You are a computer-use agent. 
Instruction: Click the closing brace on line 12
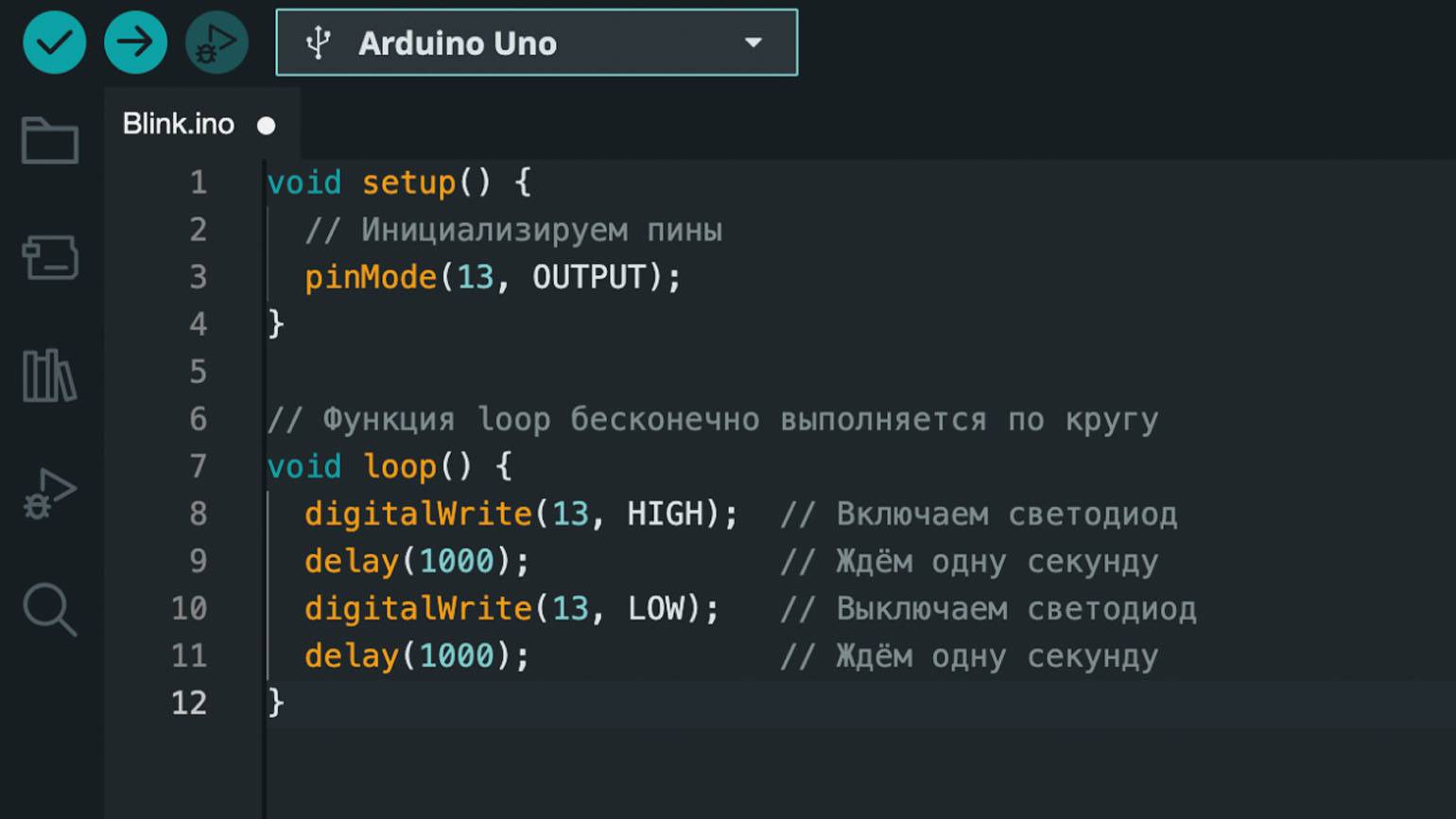276,703
